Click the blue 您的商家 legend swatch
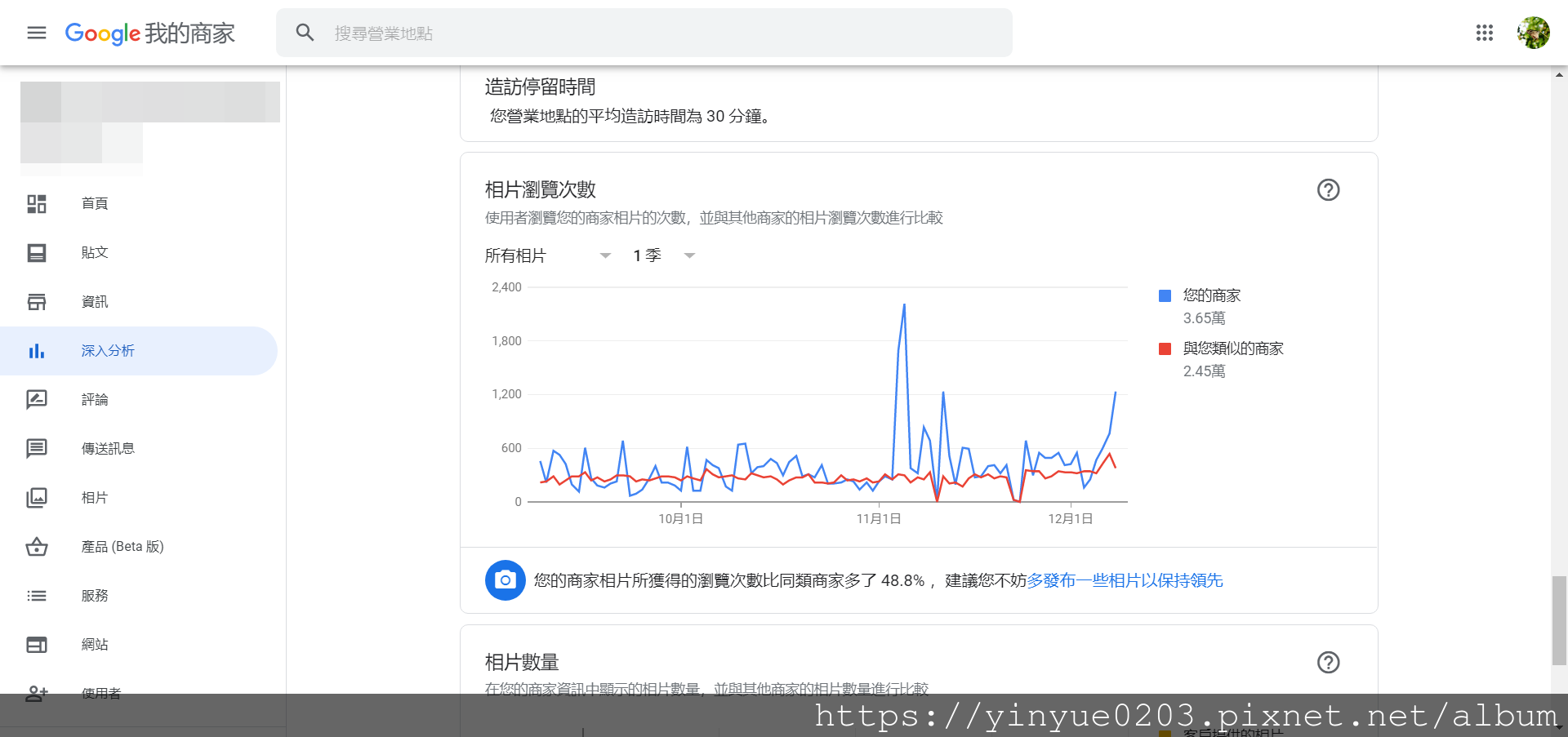The height and width of the screenshot is (737, 1568). 1165,295
